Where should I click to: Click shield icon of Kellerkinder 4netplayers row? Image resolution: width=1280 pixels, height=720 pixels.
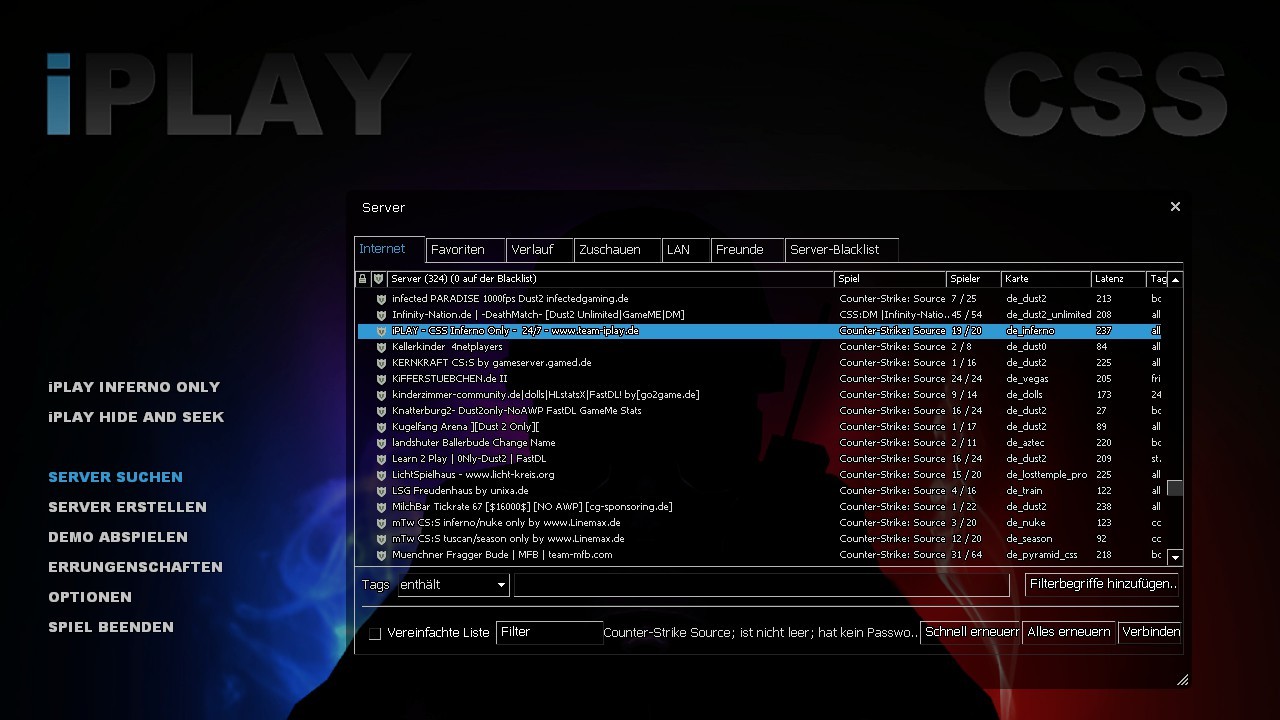click(x=381, y=347)
